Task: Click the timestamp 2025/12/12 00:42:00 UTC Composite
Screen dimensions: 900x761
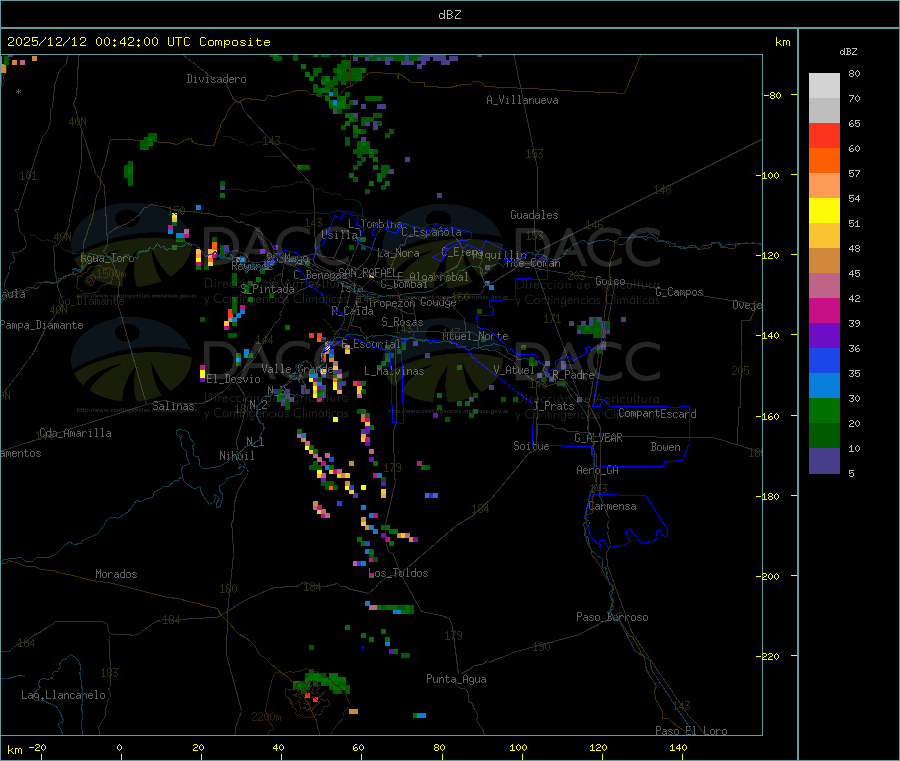Action: point(138,42)
